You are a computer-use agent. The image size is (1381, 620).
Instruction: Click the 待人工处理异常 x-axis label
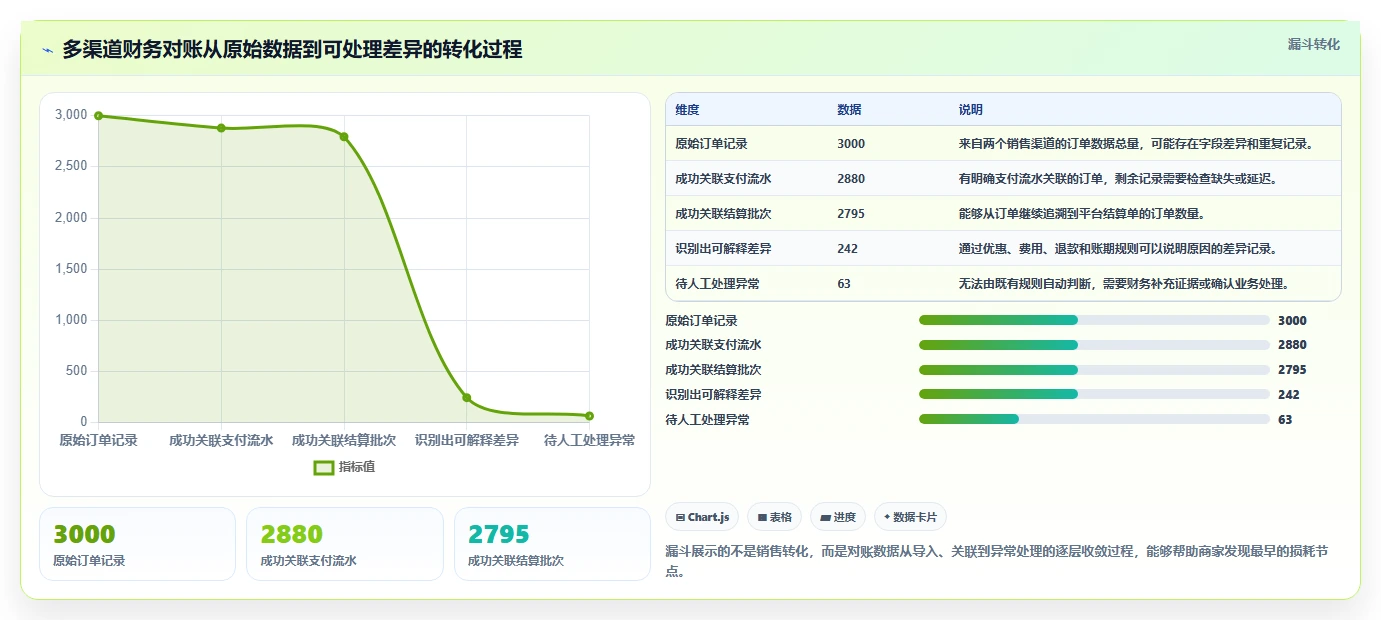[x=589, y=440]
